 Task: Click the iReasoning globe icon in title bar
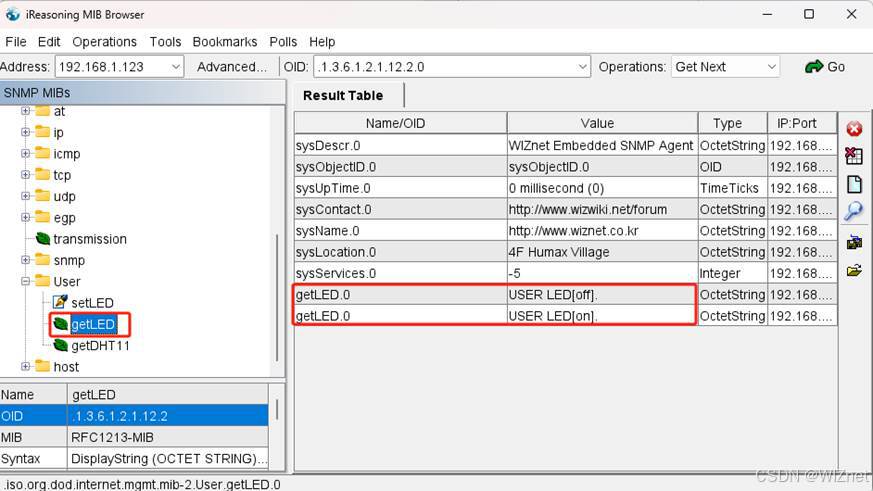[x=12, y=14]
